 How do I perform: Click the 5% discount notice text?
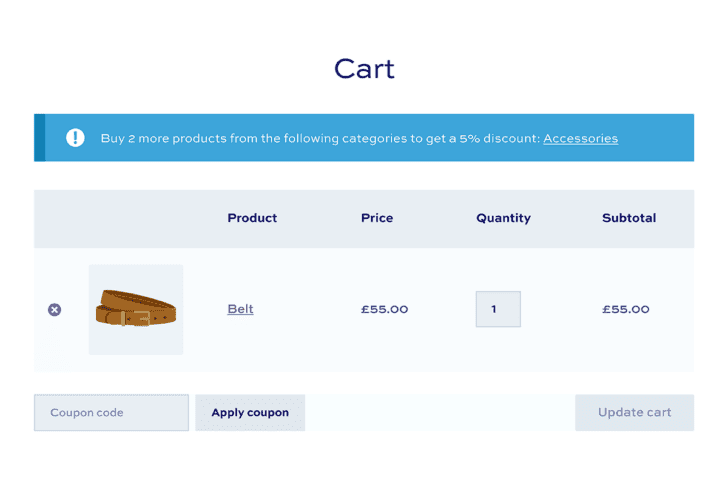tap(320, 138)
